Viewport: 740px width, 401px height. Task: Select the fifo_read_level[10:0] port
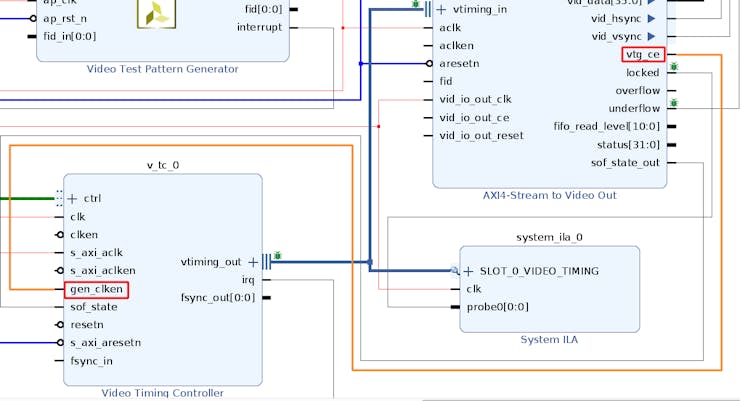606,126
